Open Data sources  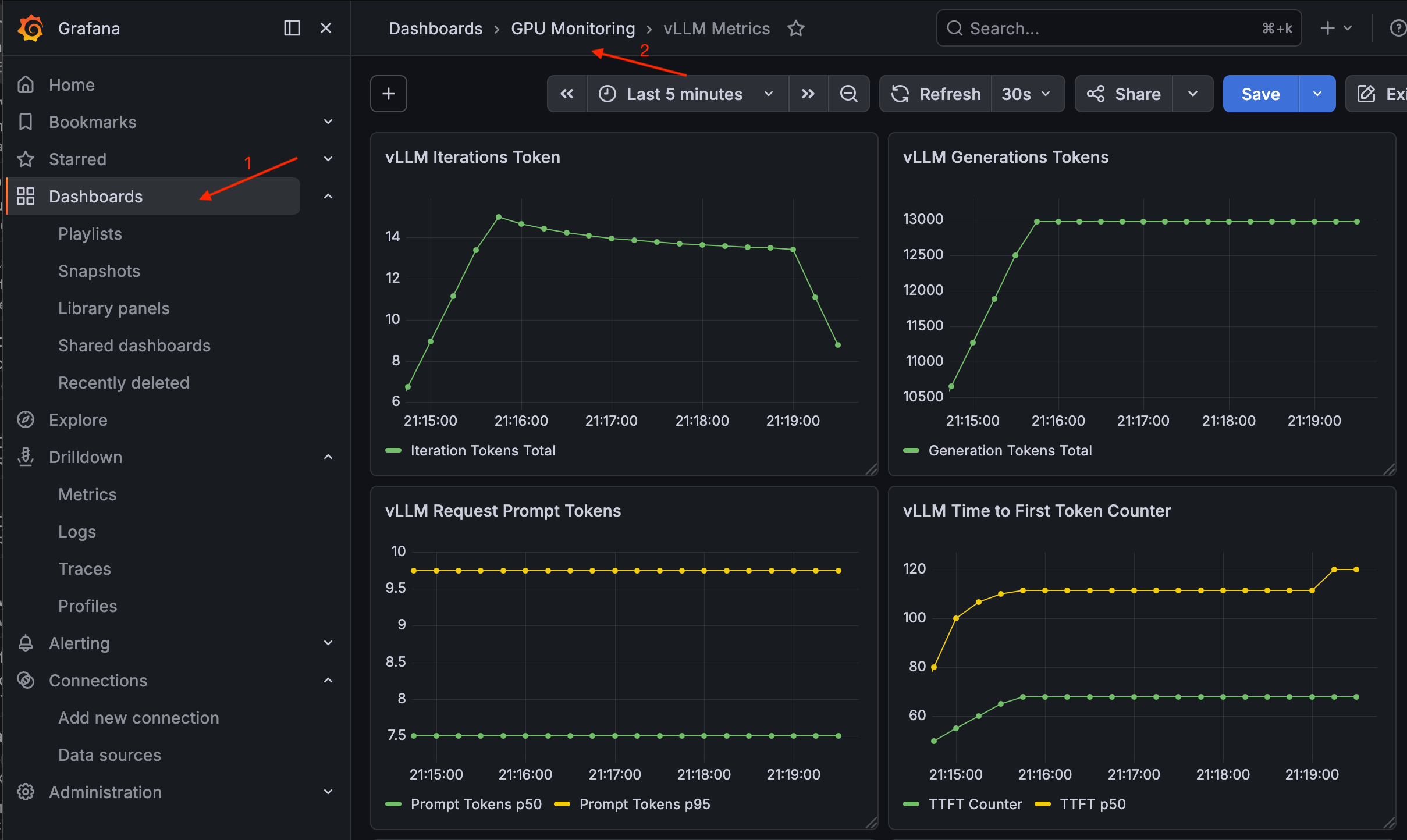110,755
